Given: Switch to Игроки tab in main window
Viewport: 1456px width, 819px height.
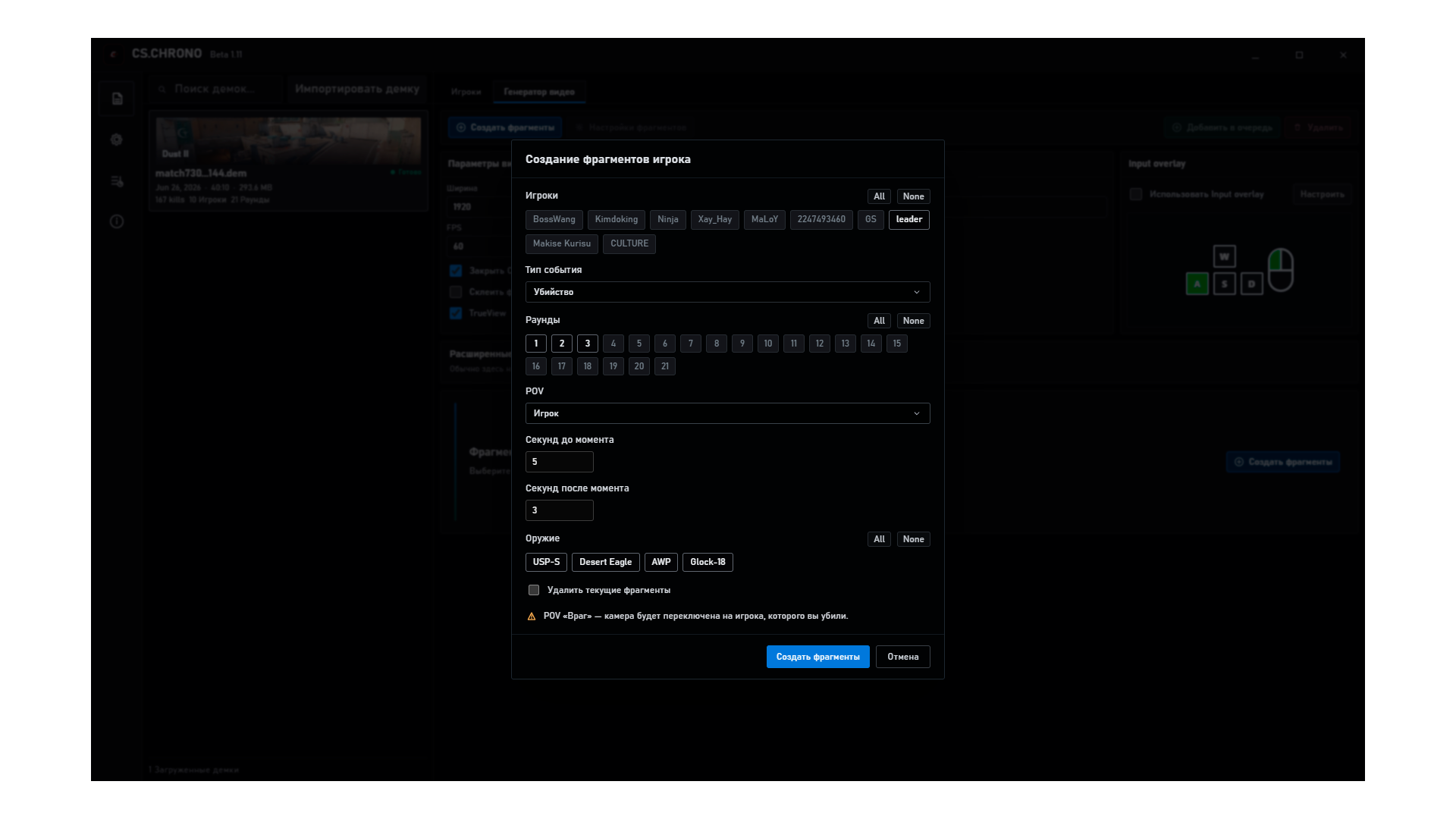Looking at the screenshot, I should pyautogui.click(x=466, y=92).
